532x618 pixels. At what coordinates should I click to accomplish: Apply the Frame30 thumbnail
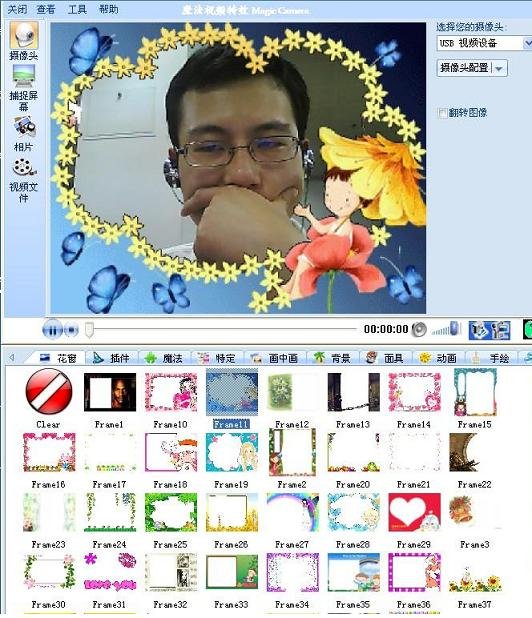[49, 572]
